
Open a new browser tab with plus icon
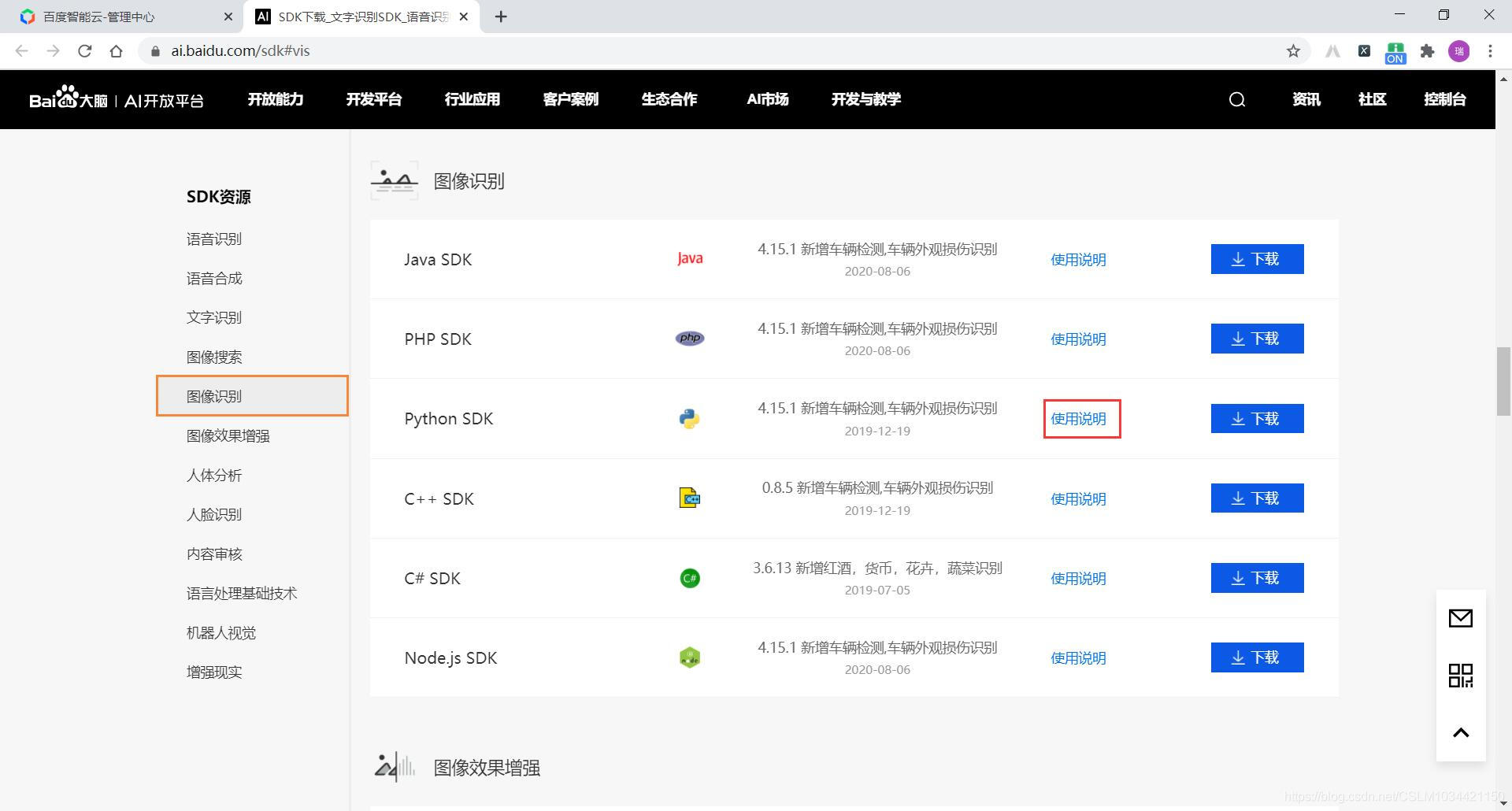501,17
